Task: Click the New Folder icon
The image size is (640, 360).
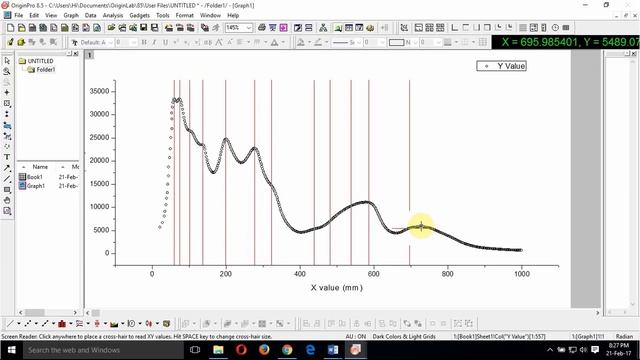Action: 21,28
